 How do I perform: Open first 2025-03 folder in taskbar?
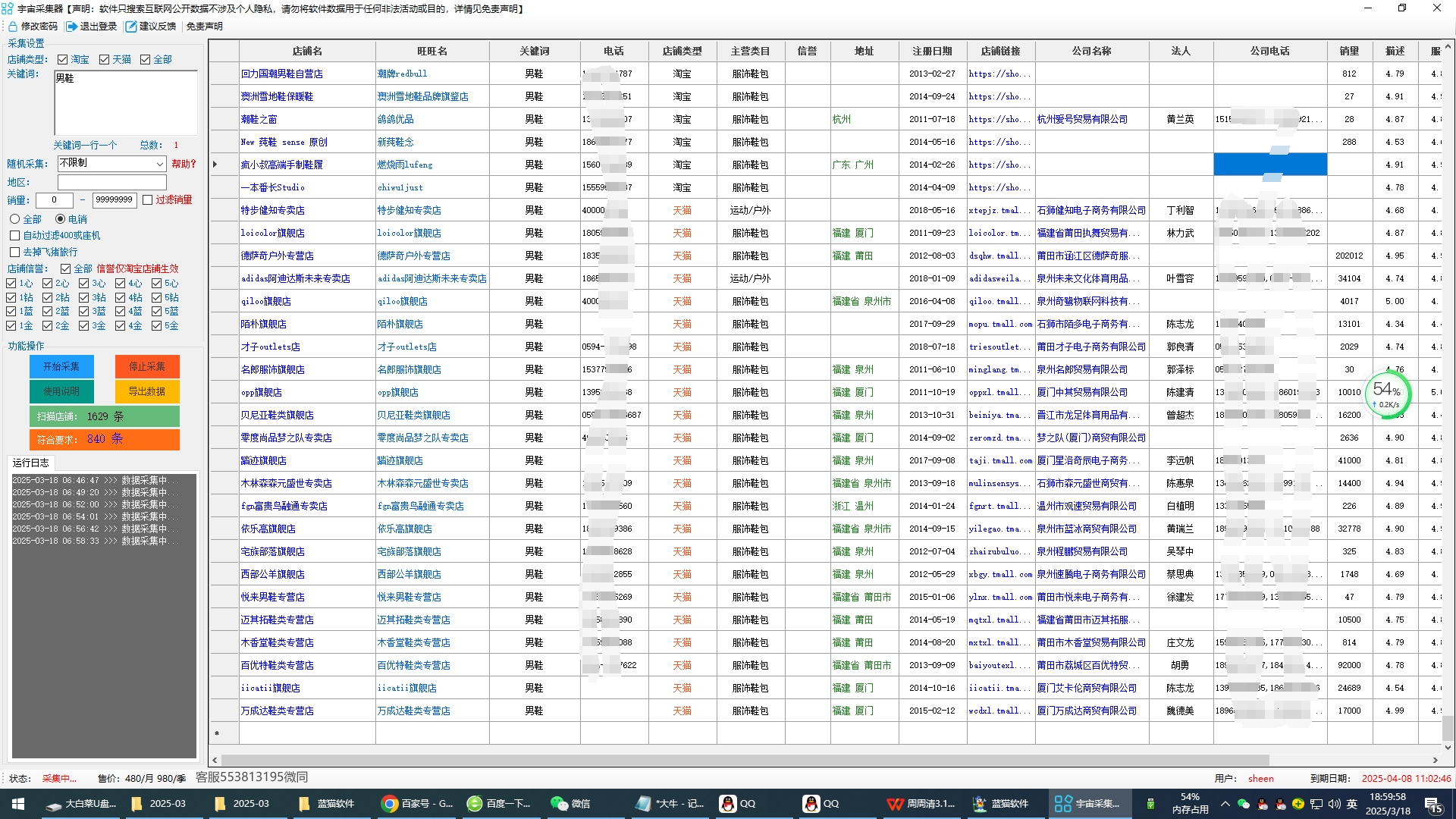pyautogui.click(x=159, y=804)
